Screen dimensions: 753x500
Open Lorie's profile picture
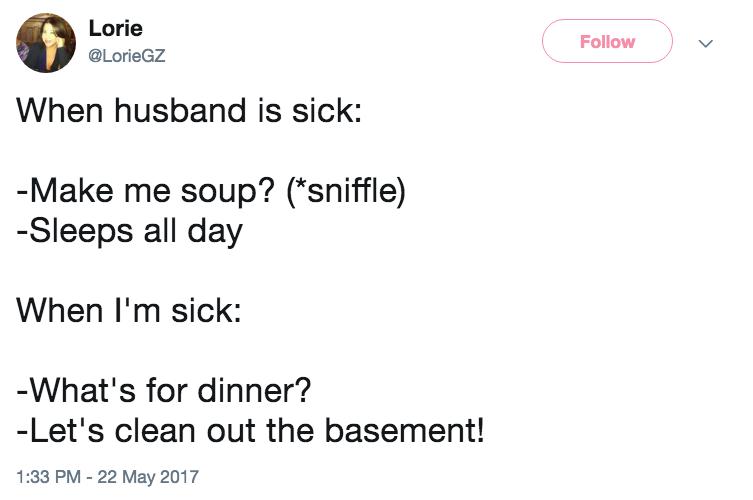(46, 43)
